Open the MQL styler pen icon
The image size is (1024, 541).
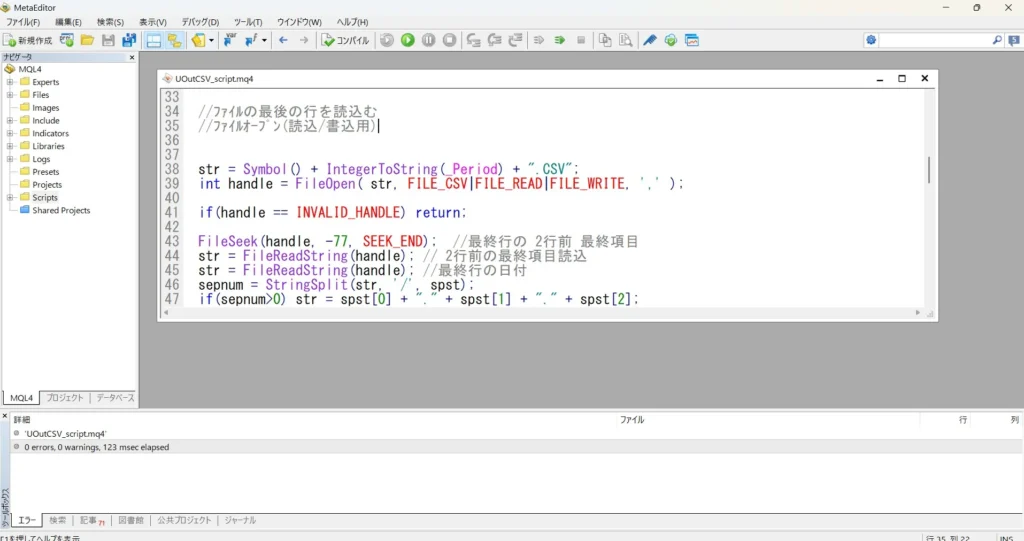pos(650,41)
